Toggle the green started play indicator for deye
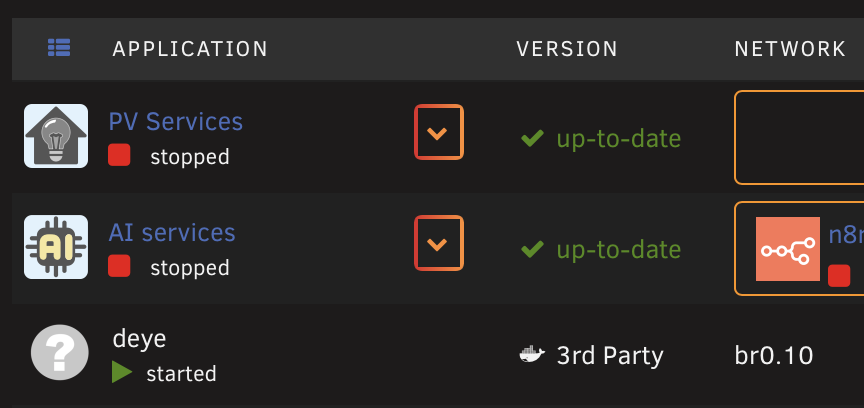 click(x=122, y=372)
